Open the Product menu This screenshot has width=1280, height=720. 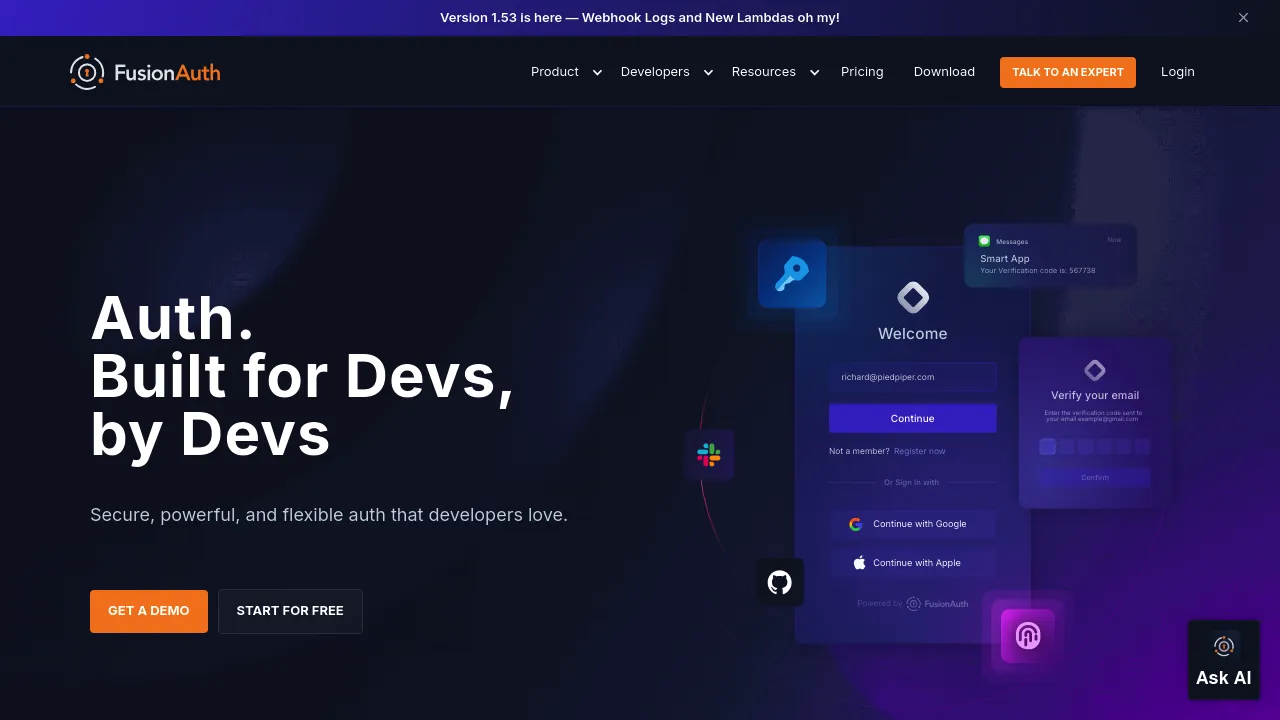click(555, 72)
